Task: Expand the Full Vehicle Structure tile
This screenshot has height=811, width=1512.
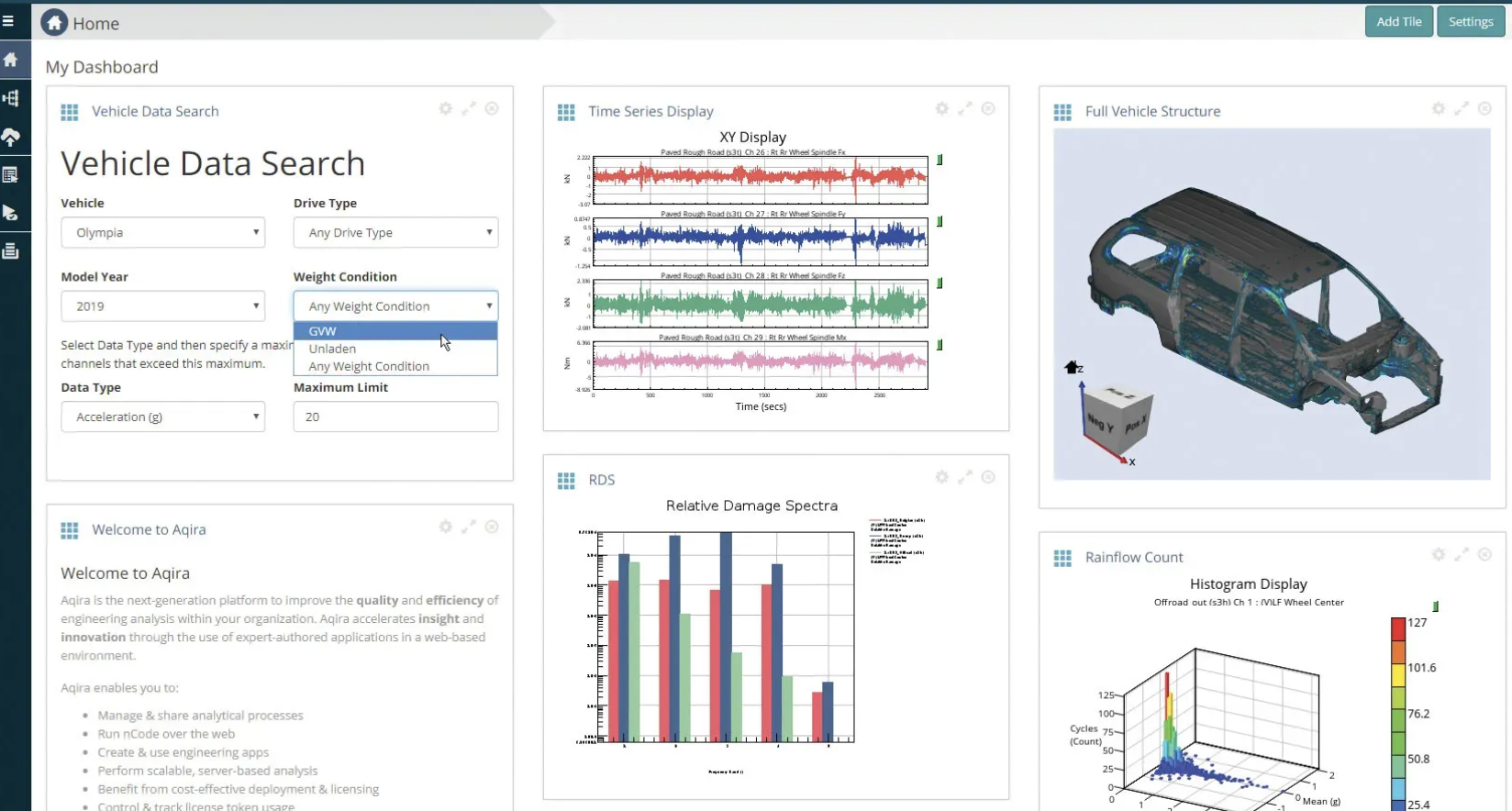Action: 1462,108
